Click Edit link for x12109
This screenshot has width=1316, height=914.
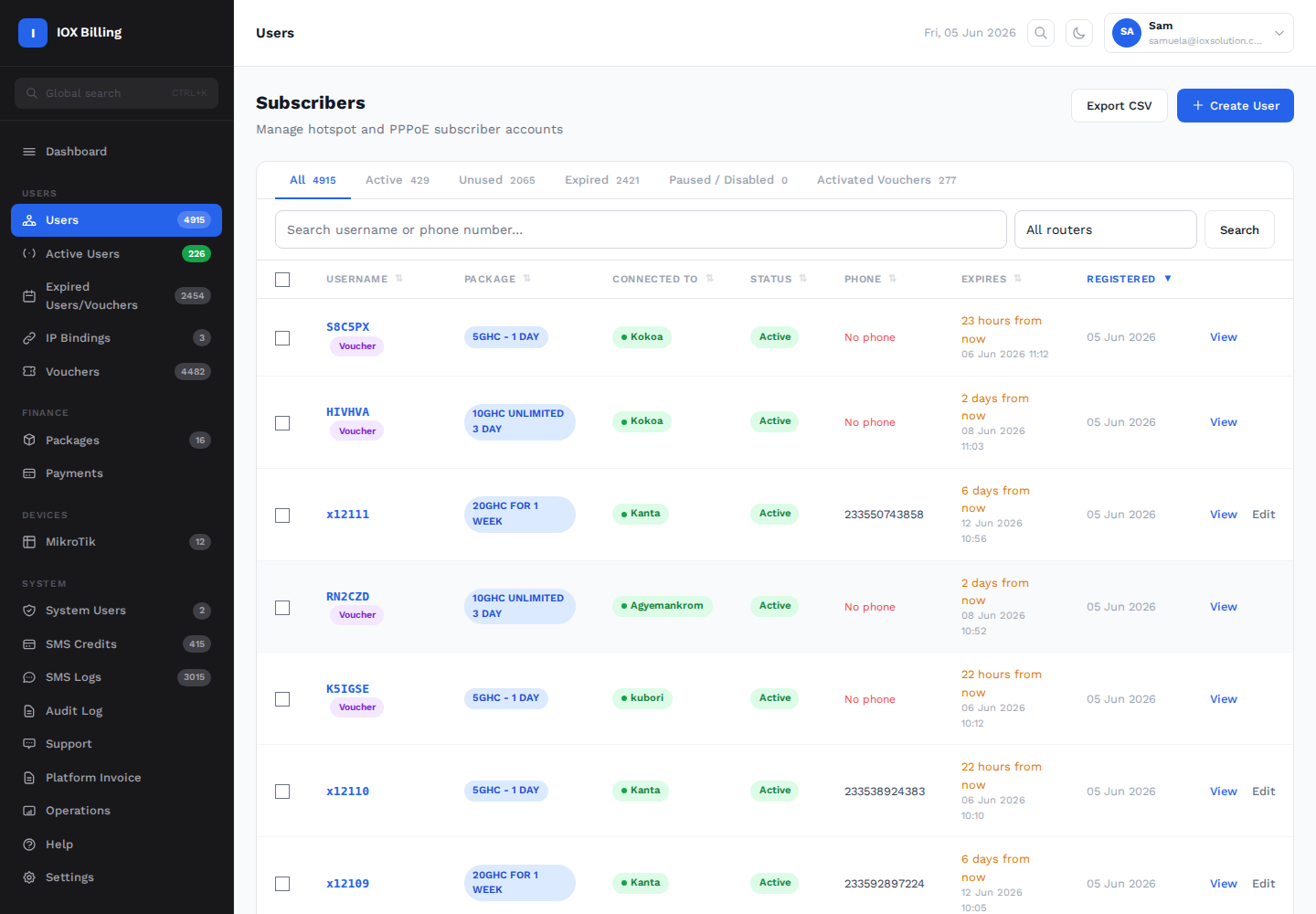click(1264, 884)
